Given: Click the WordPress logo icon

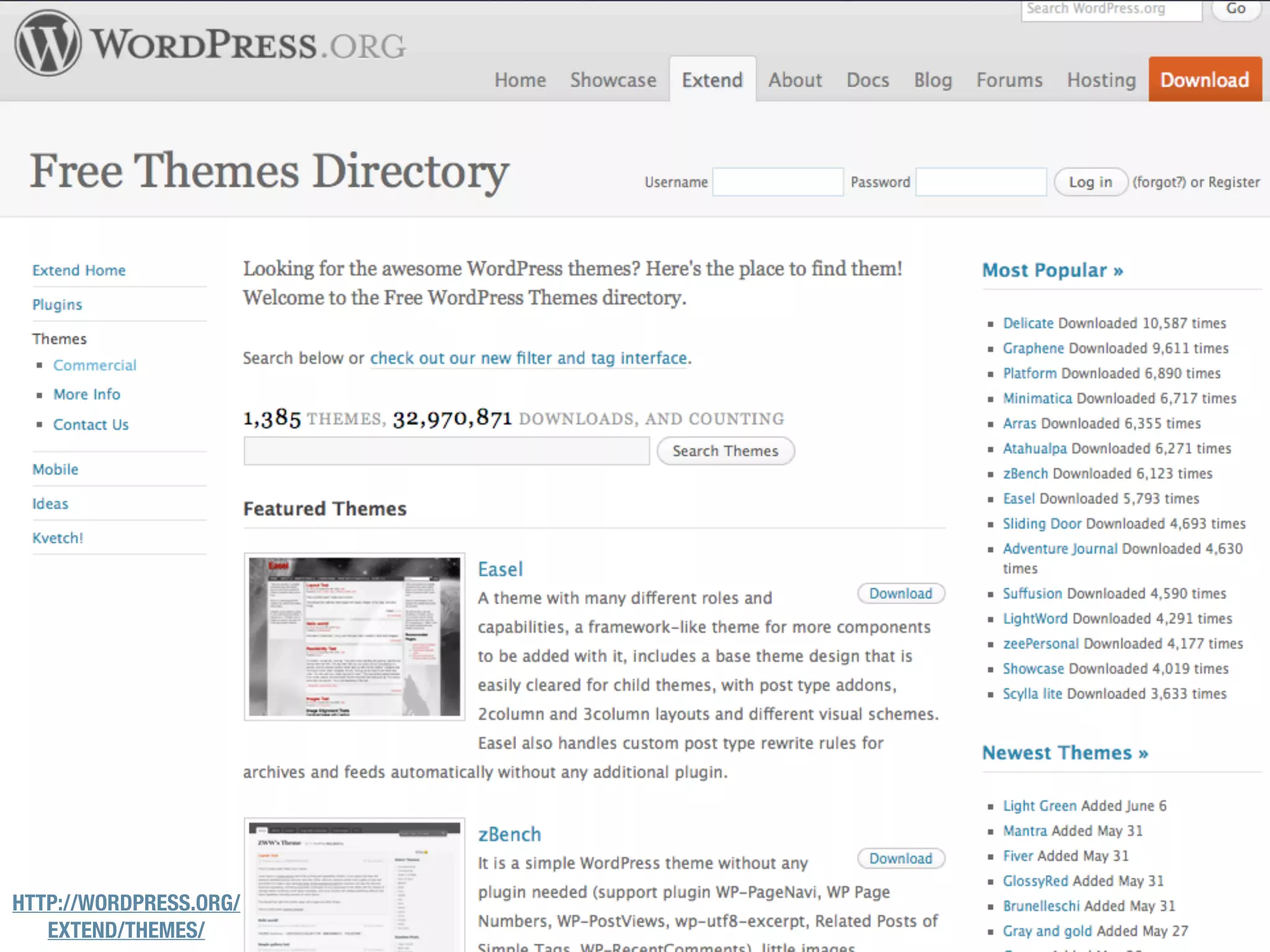Looking at the screenshot, I should [48, 43].
